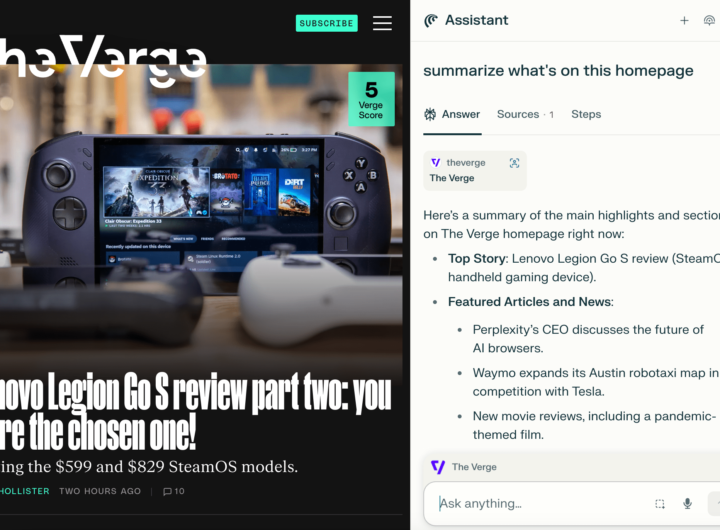Click the Ask anything input field

coord(542,504)
